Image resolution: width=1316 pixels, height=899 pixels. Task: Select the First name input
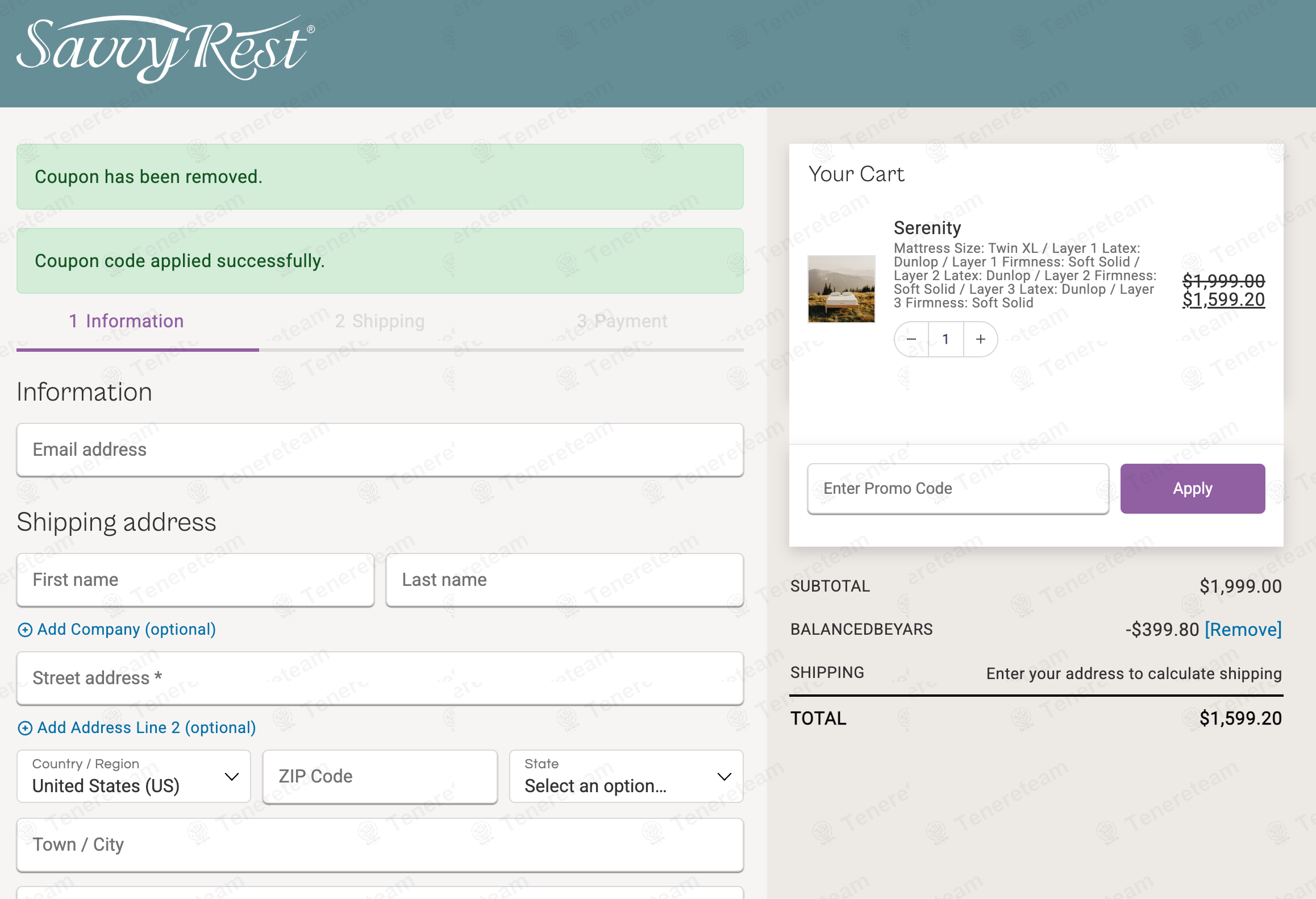[195, 580]
